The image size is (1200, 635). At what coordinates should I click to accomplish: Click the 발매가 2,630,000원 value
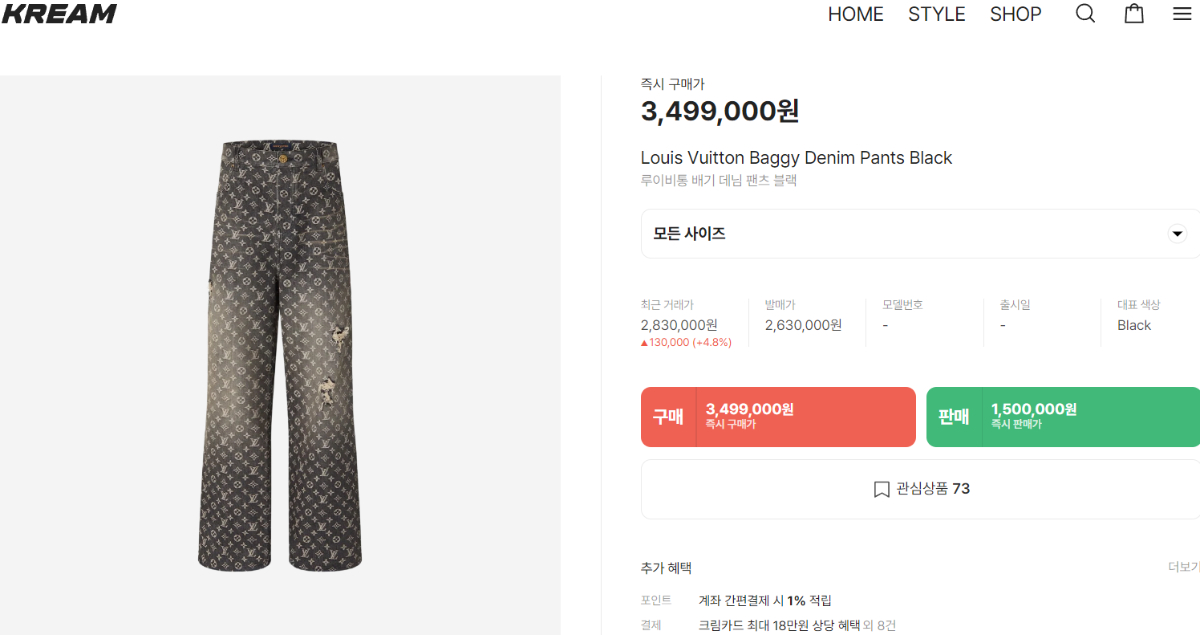803,325
